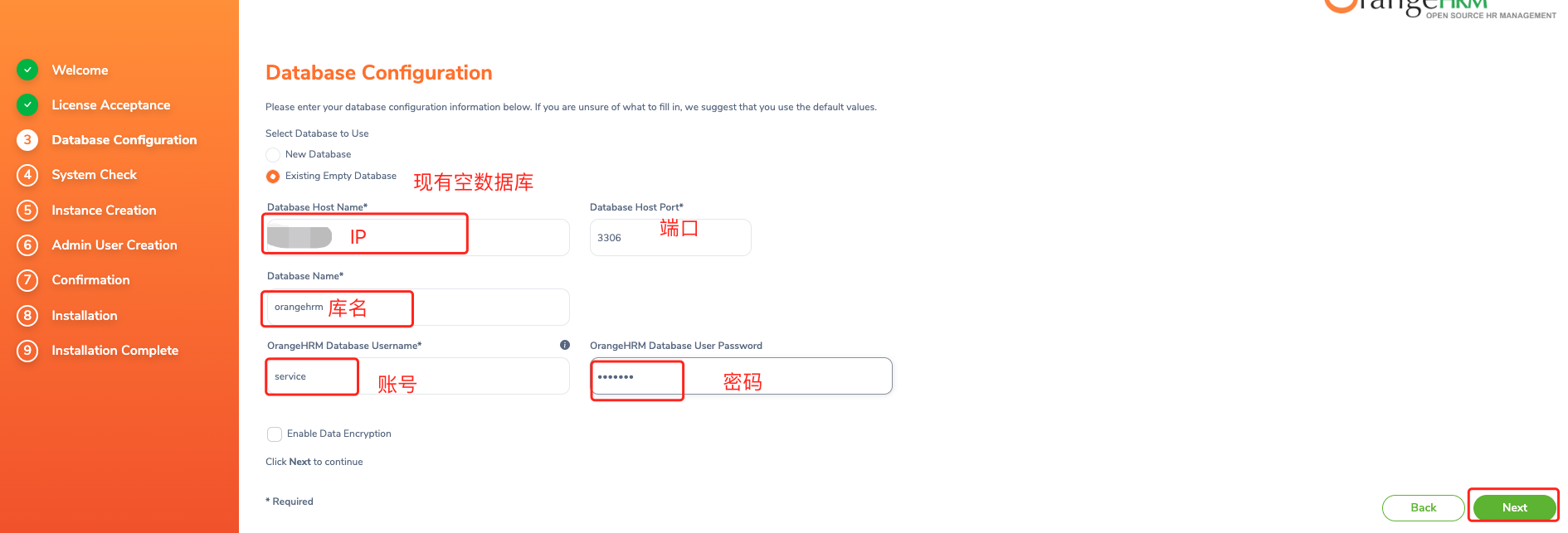Click the step 5 Instance Creation circle
Viewport: 1568px width, 533px height.
point(27,211)
